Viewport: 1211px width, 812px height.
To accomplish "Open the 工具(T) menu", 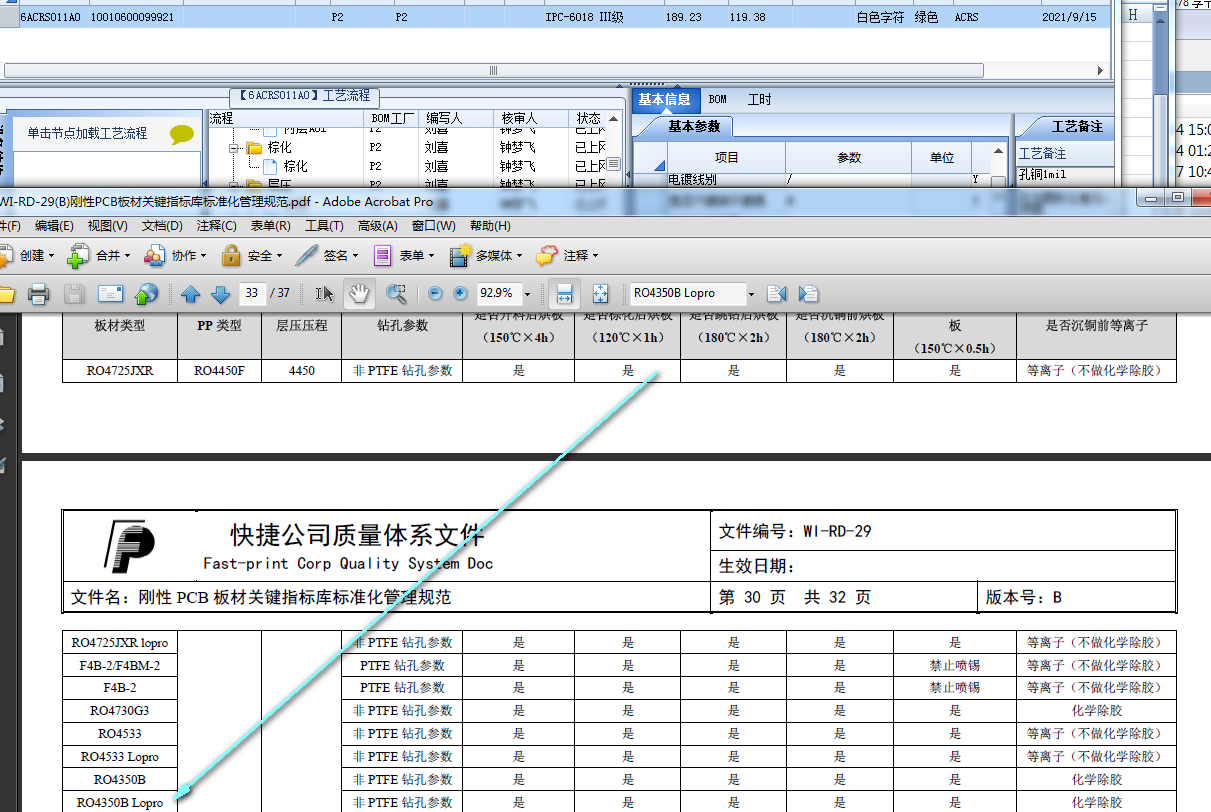I will point(324,226).
